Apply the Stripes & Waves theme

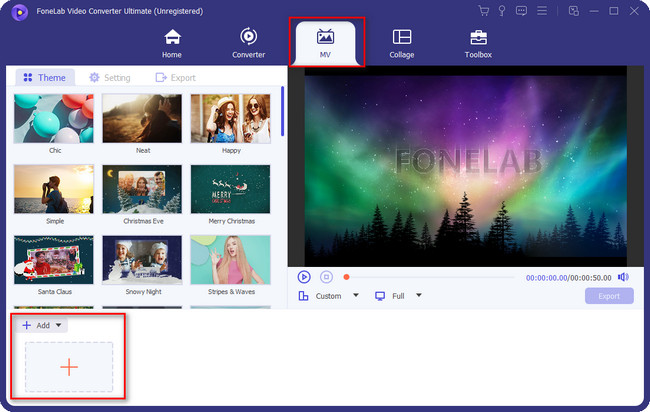pyautogui.click(x=230, y=260)
